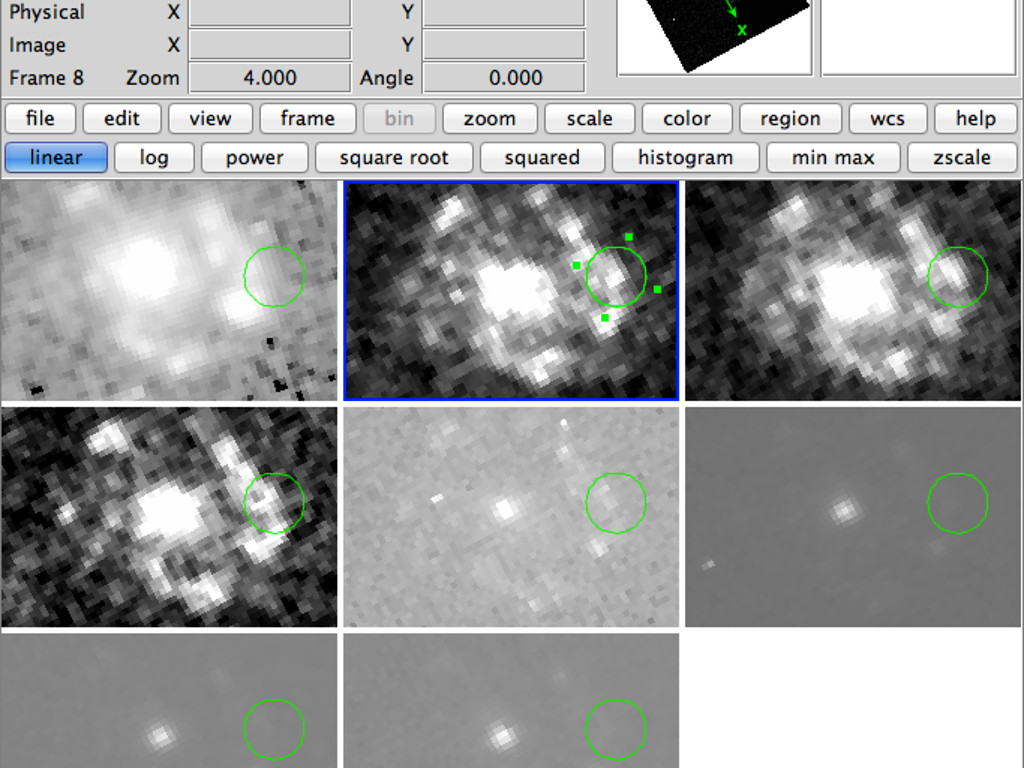Choose linear scaling
The image size is (1024, 768).
click(x=56, y=158)
